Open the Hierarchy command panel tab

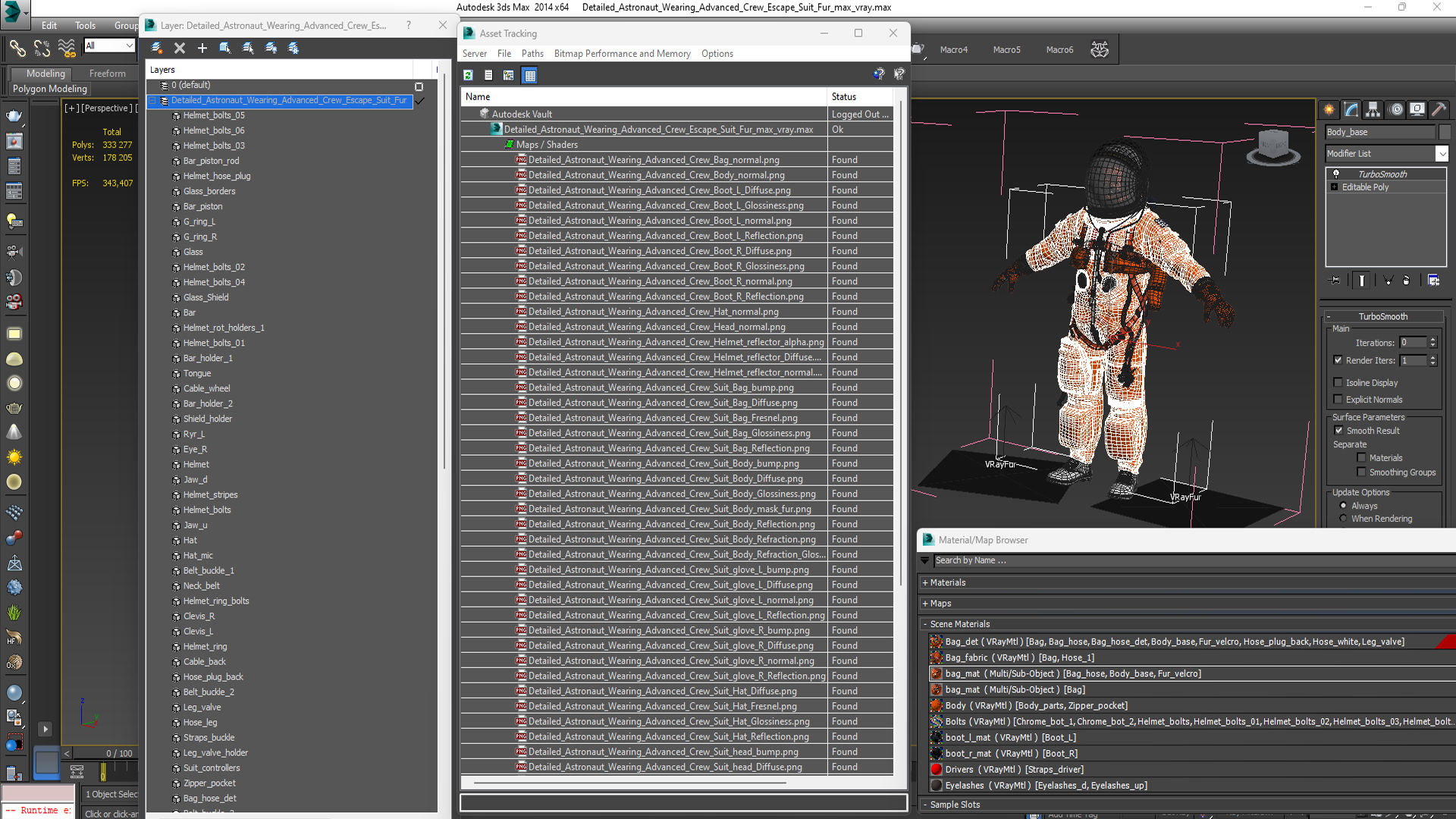click(x=1373, y=110)
